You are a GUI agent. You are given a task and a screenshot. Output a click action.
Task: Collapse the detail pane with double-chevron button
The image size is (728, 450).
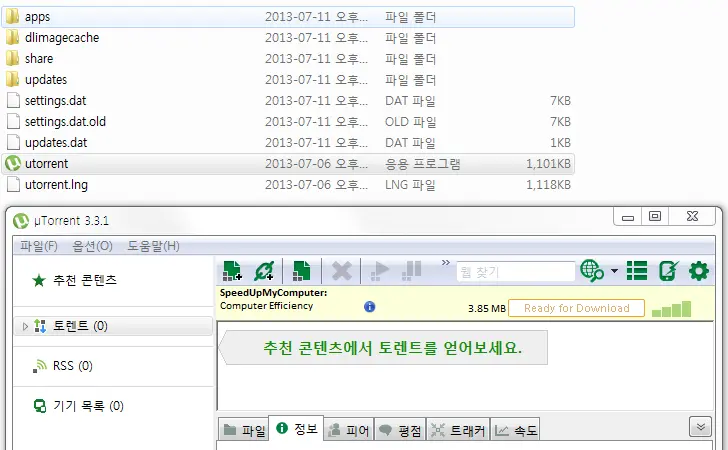(700, 427)
